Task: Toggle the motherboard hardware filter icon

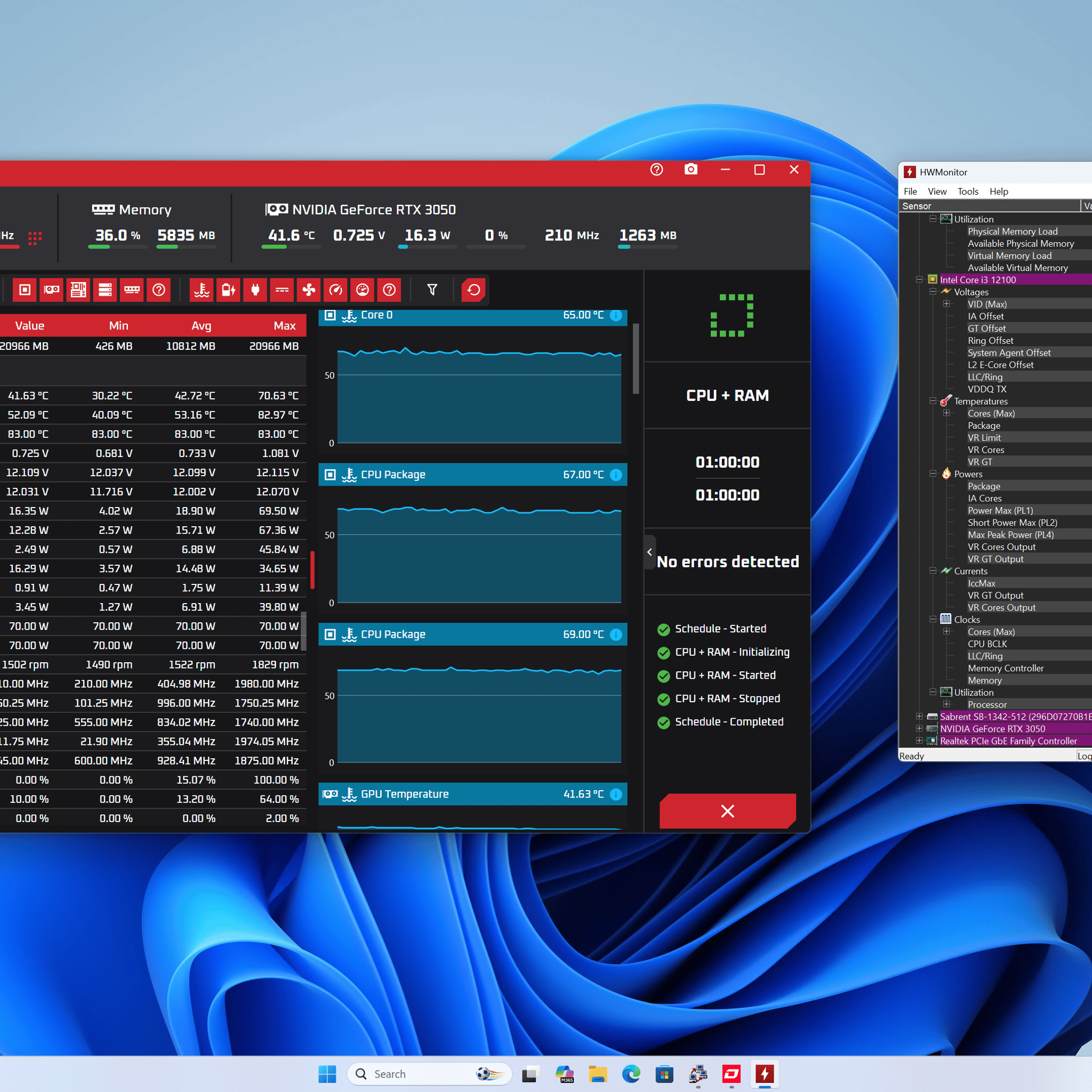Action: coord(78,290)
